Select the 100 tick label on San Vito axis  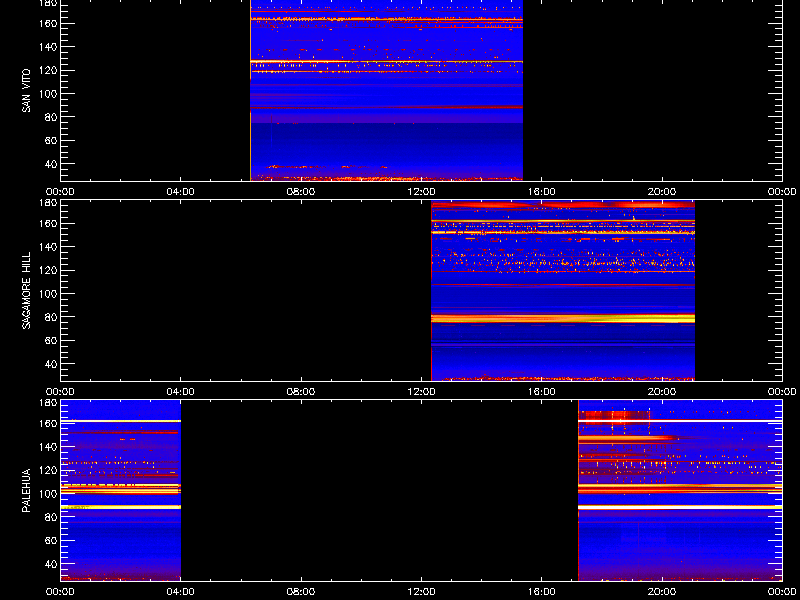click(50, 94)
